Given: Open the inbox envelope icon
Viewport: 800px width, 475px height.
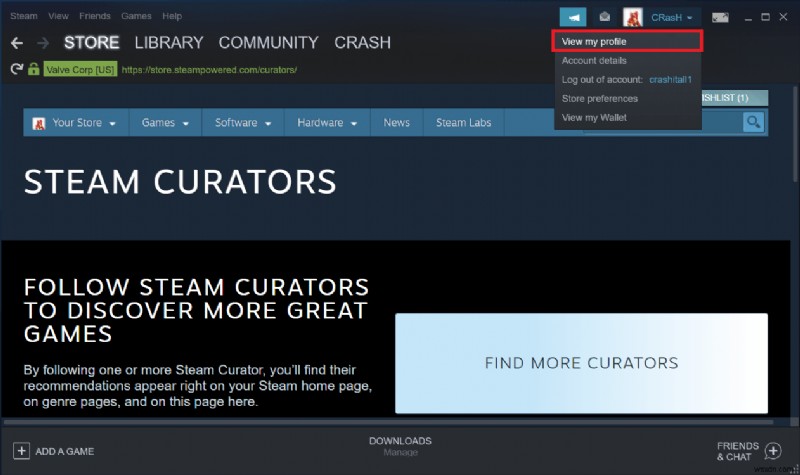Looking at the screenshot, I should click(x=605, y=17).
